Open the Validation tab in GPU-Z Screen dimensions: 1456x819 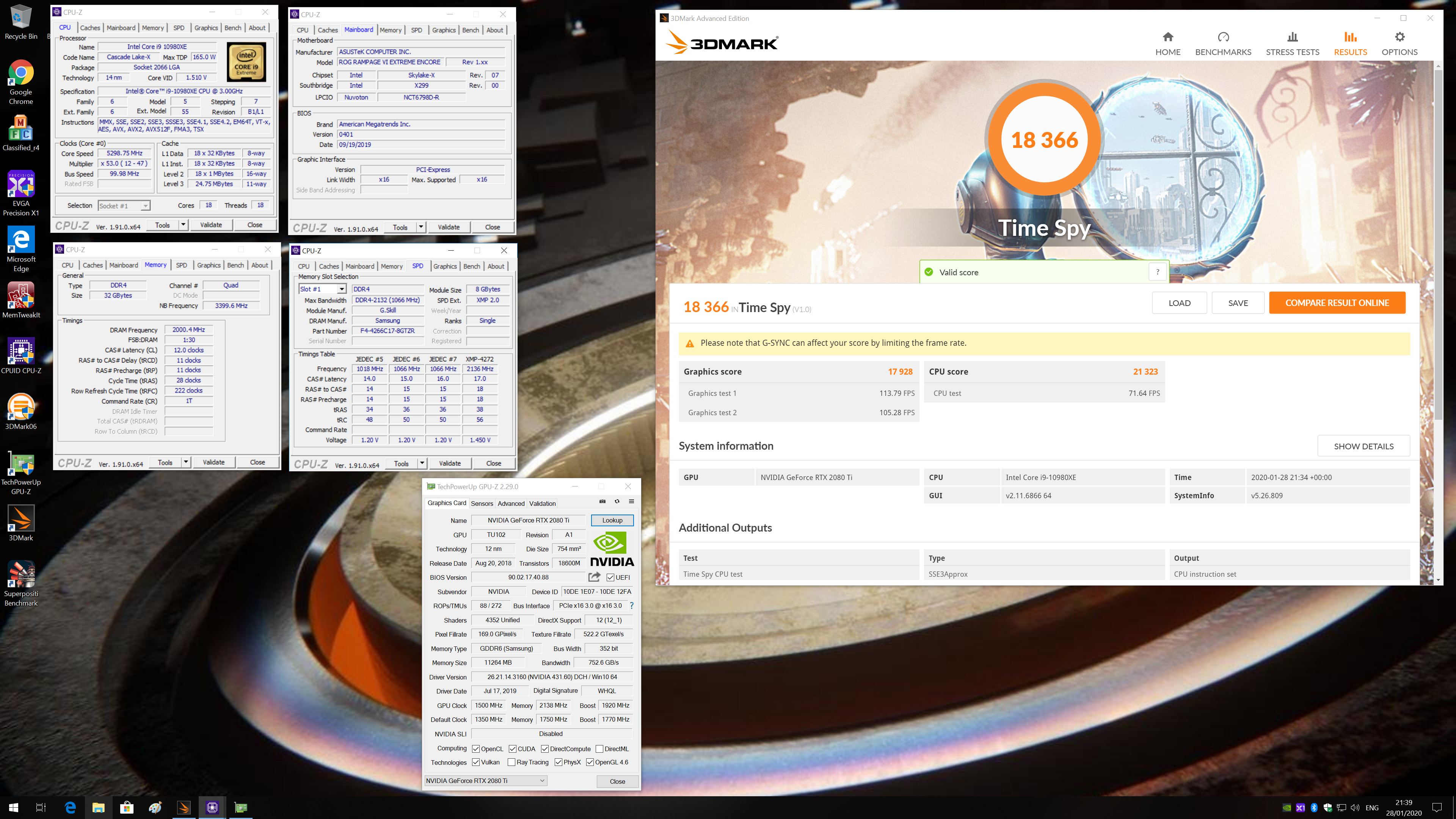pyautogui.click(x=542, y=504)
